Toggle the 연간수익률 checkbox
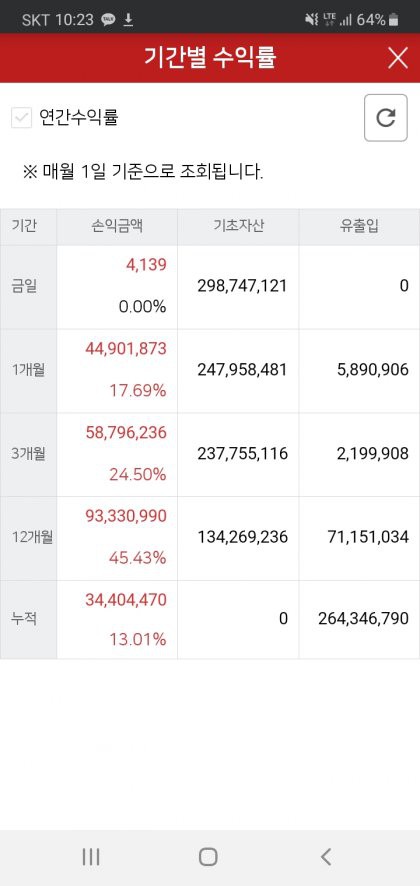The image size is (420, 886). coord(21,118)
